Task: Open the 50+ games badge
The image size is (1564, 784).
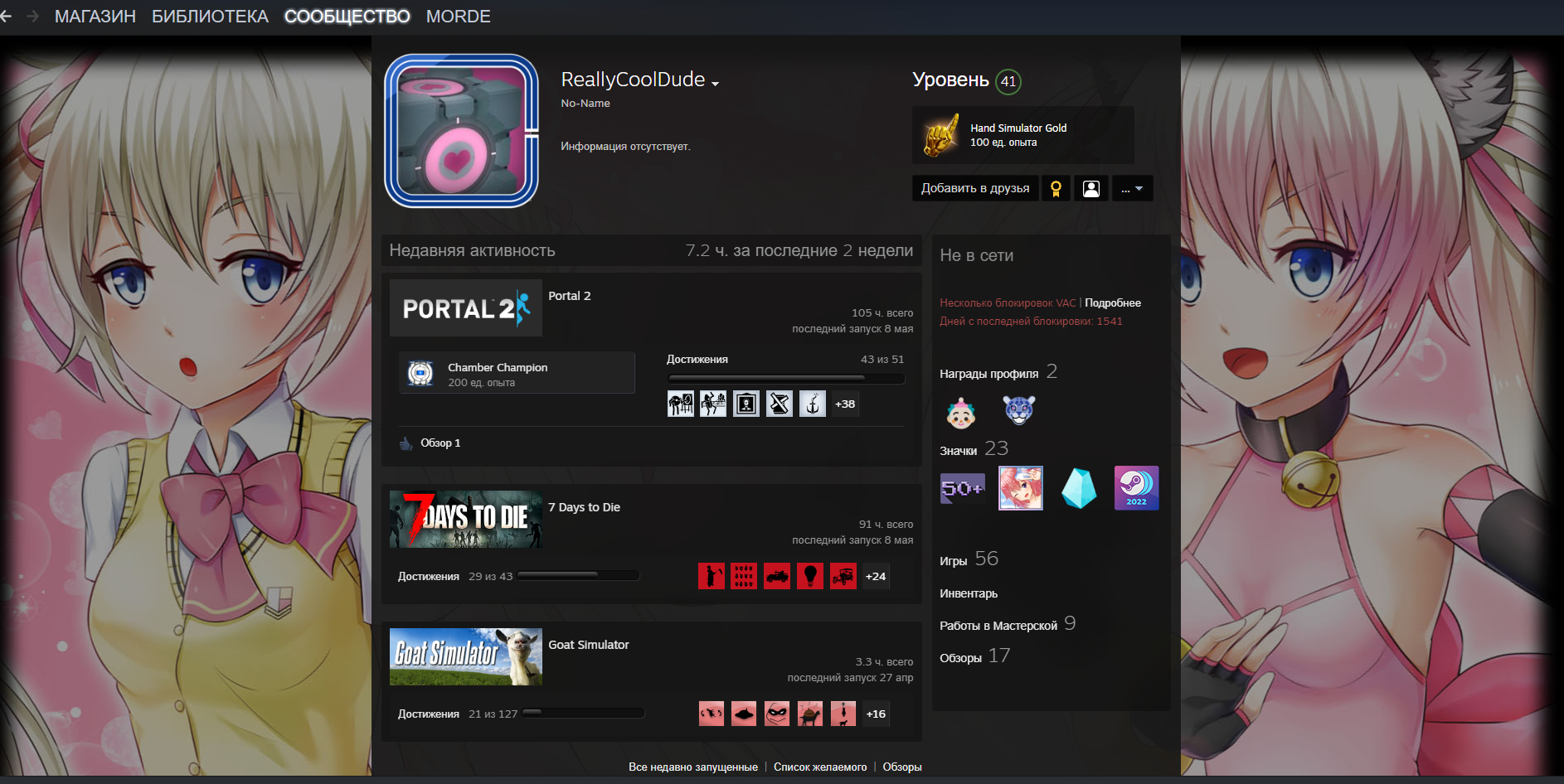Action: (x=963, y=488)
